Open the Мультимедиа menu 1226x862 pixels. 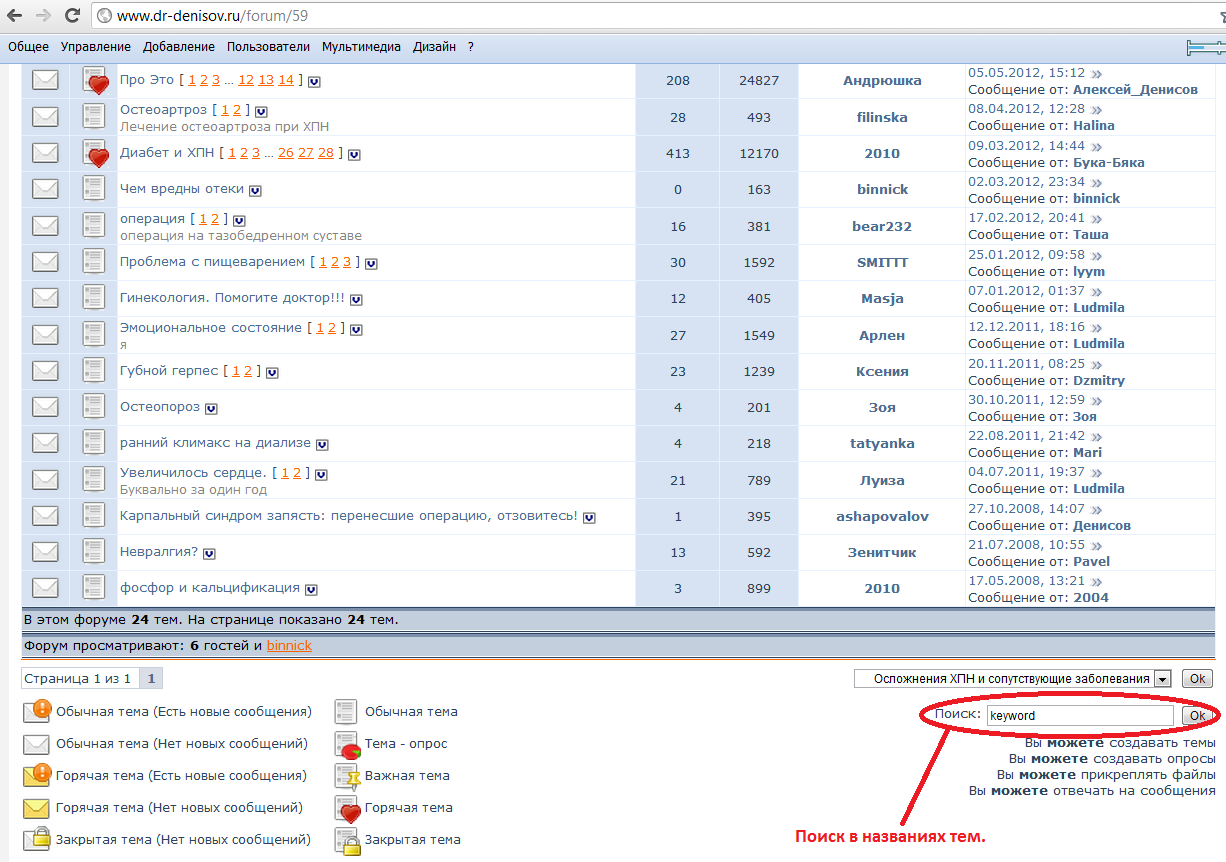tap(361, 47)
